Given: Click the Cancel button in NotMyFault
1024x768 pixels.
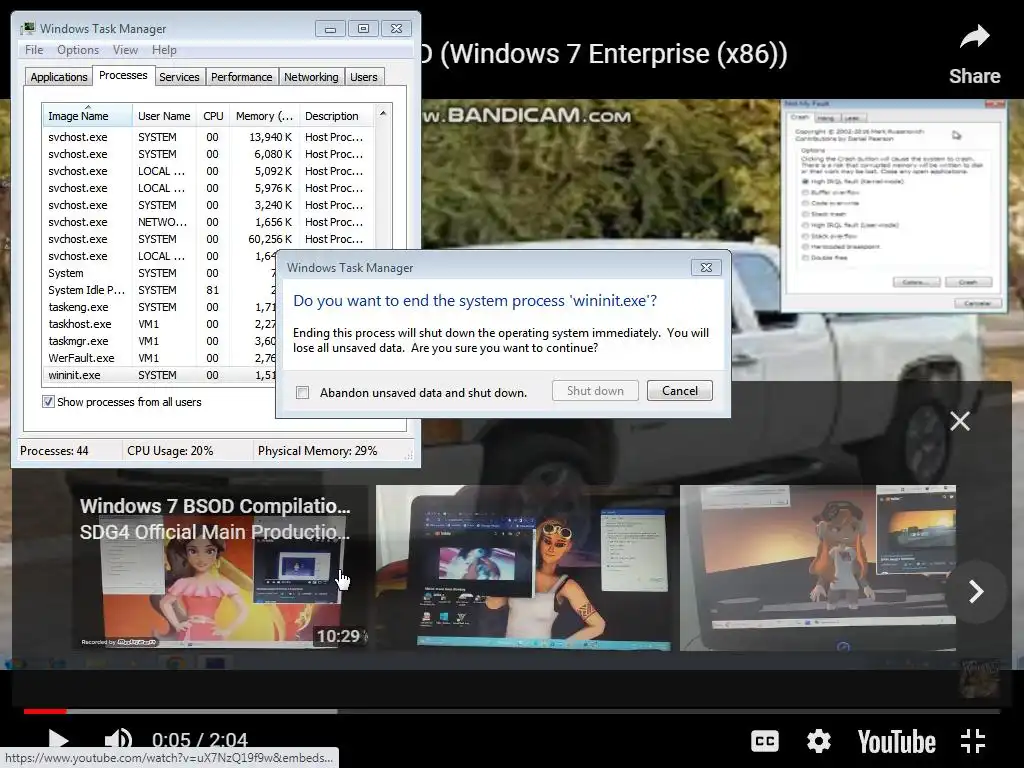Looking at the screenshot, I should [x=977, y=304].
